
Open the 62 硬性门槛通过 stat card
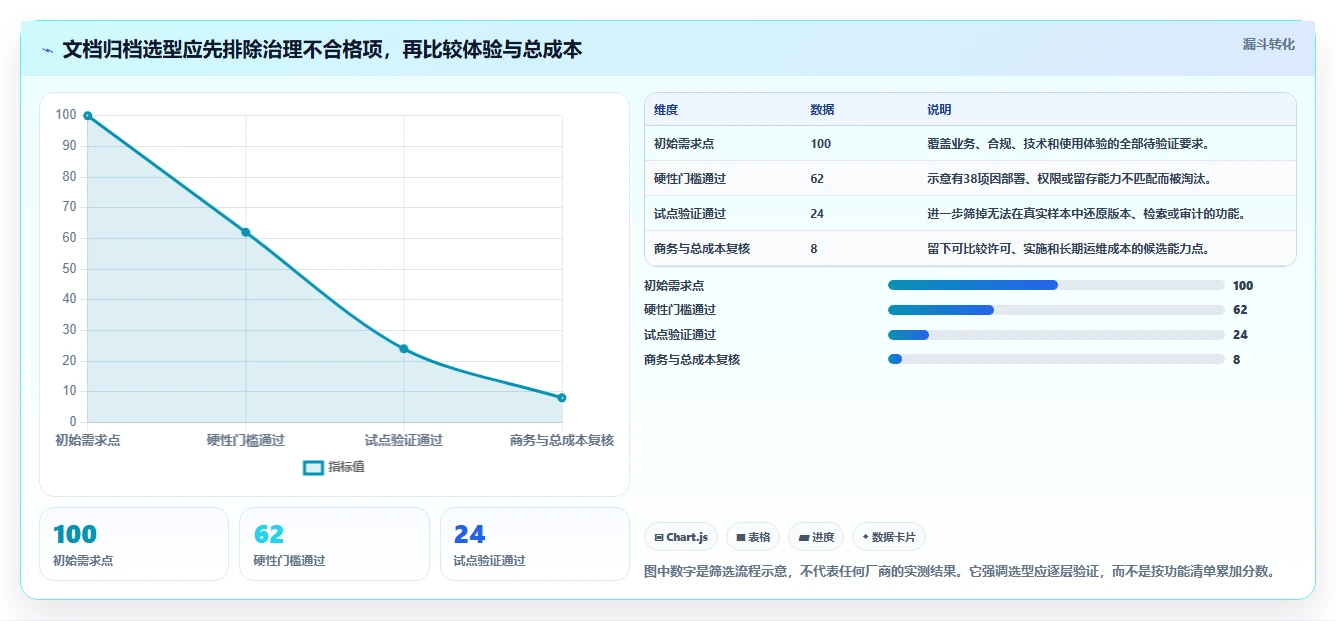point(334,544)
